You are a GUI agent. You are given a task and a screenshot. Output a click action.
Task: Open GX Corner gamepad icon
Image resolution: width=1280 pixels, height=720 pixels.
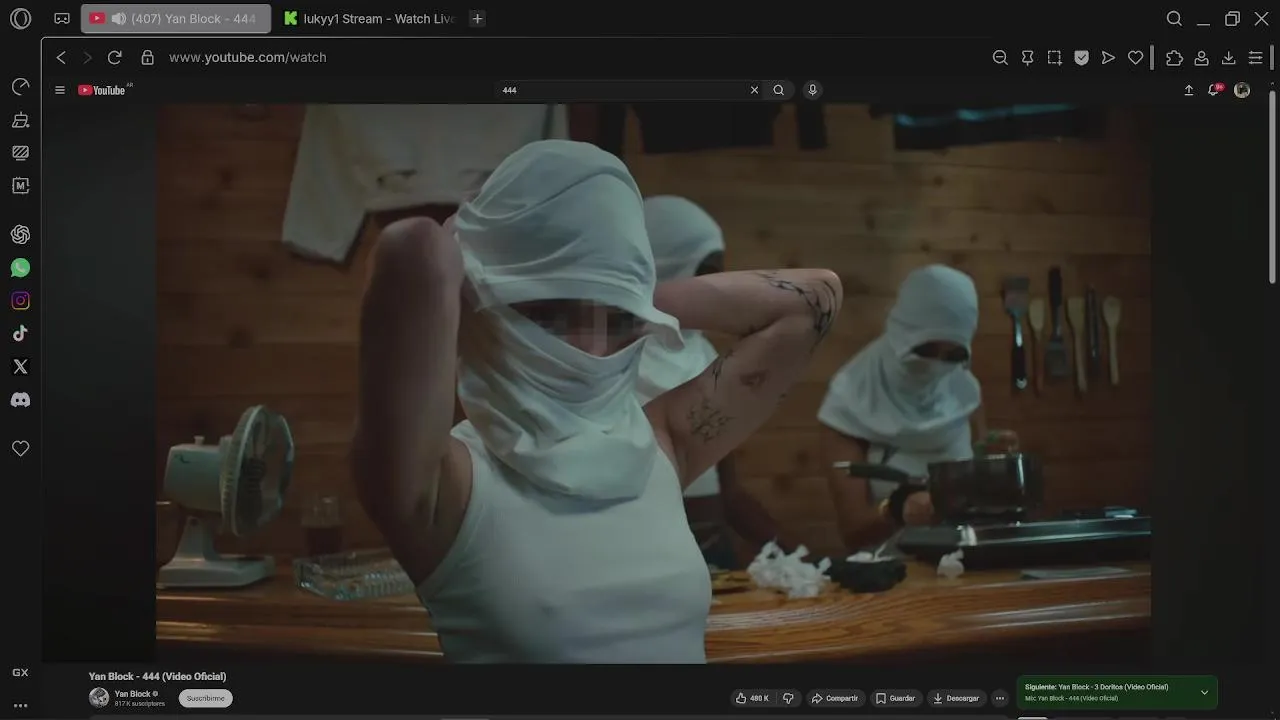[62, 18]
